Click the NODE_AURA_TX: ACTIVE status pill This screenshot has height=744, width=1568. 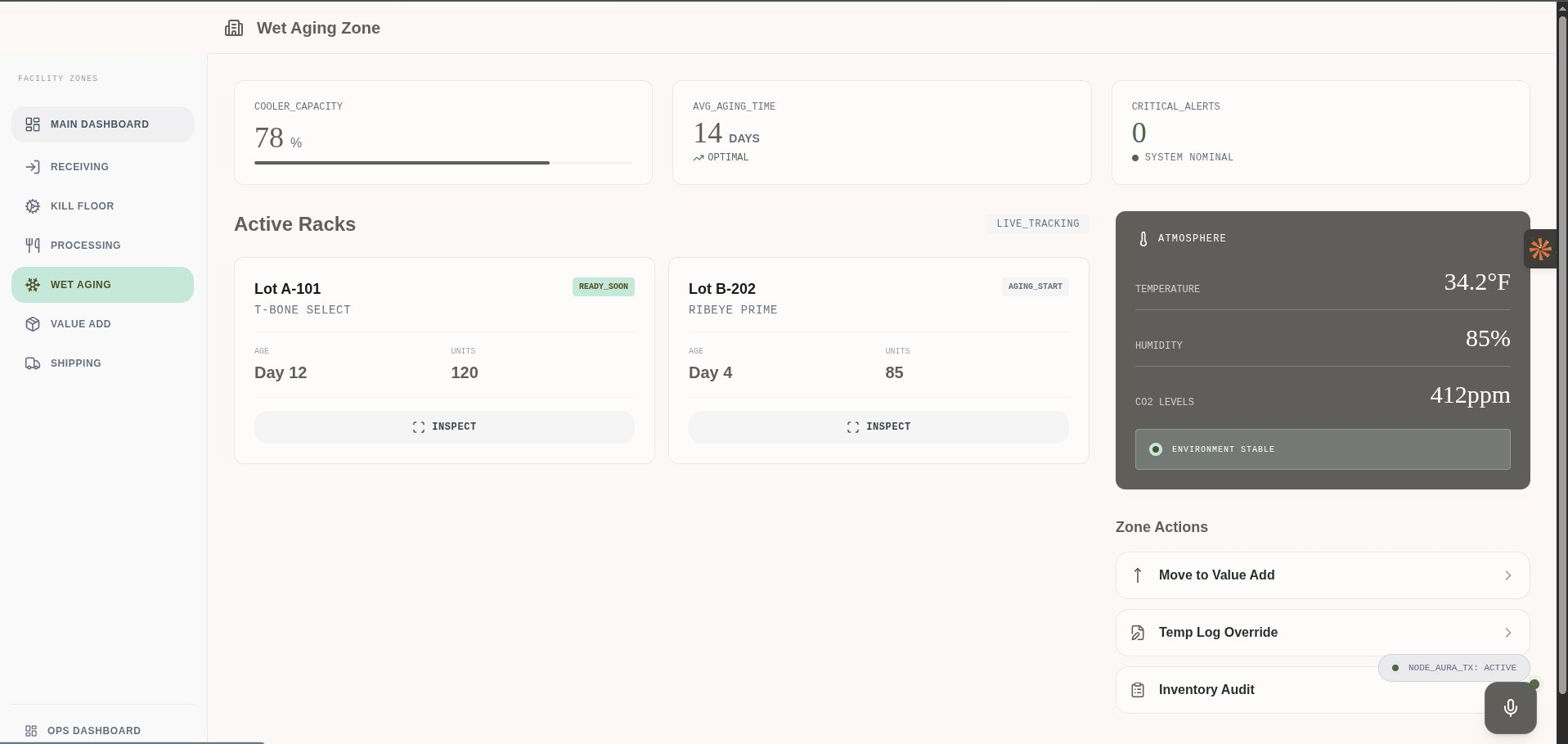coord(1454,668)
